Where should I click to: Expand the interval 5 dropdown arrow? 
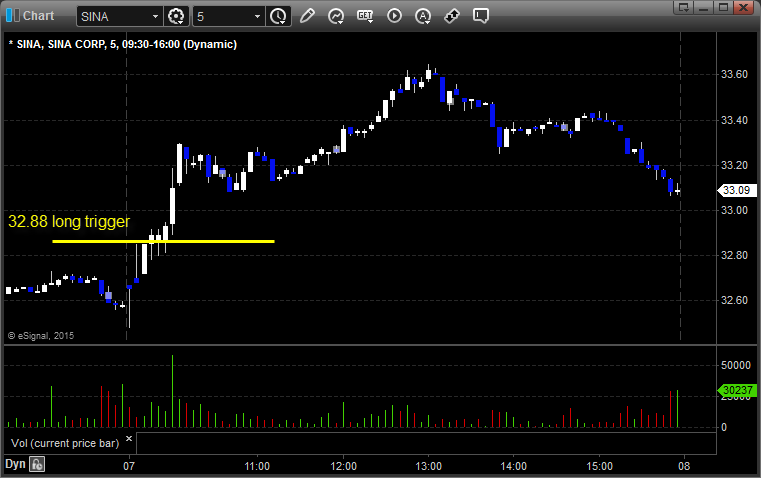click(x=257, y=16)
